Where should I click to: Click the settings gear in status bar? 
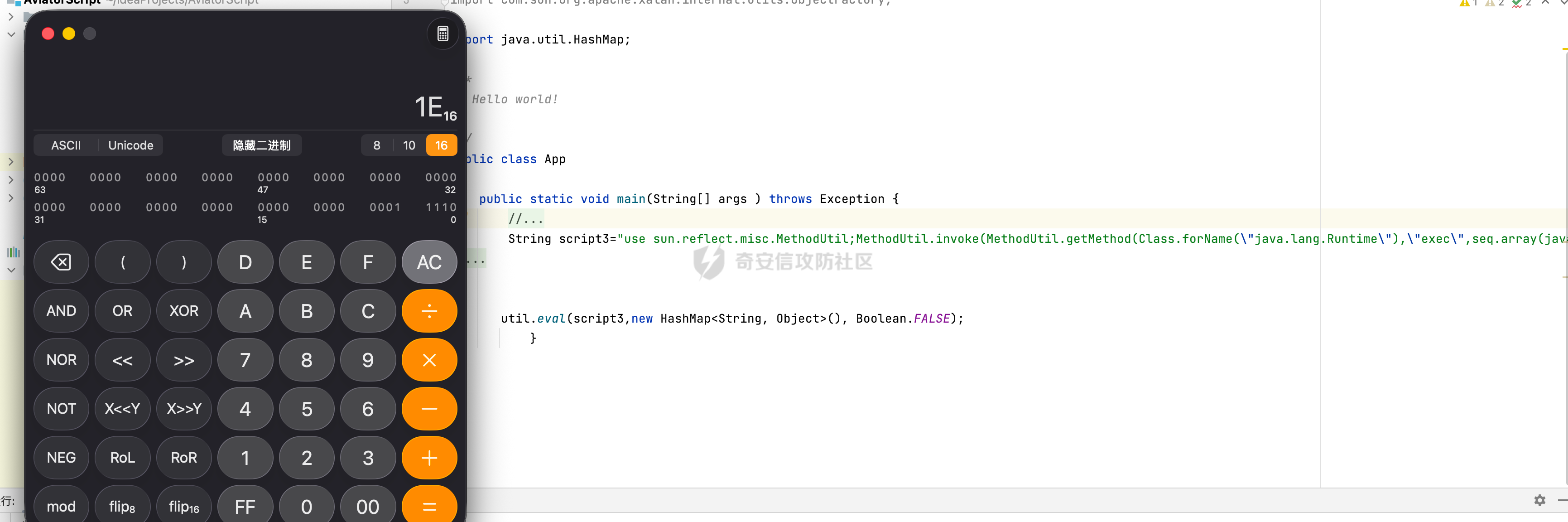coord(1539,500)
